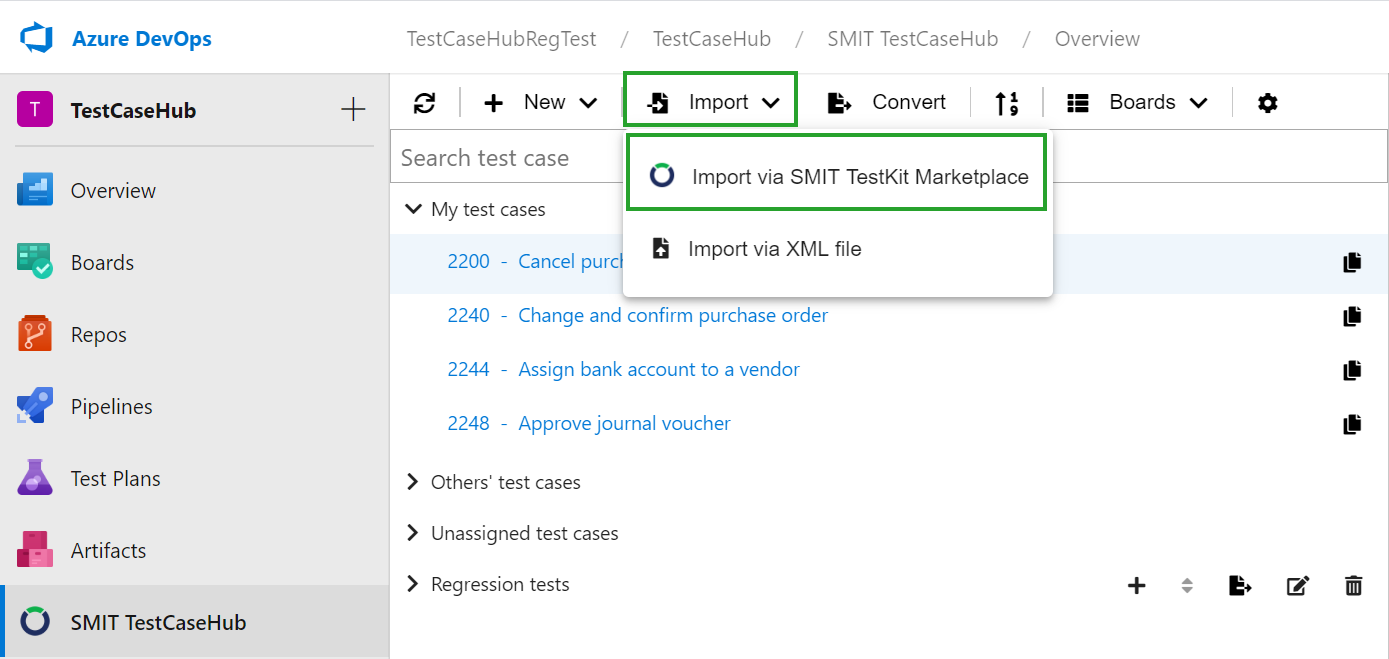Open the Boards dropdown in toolbar
Image resolution: width=1389 pixels, height=659 pixels.
(x=1138, y=103)
